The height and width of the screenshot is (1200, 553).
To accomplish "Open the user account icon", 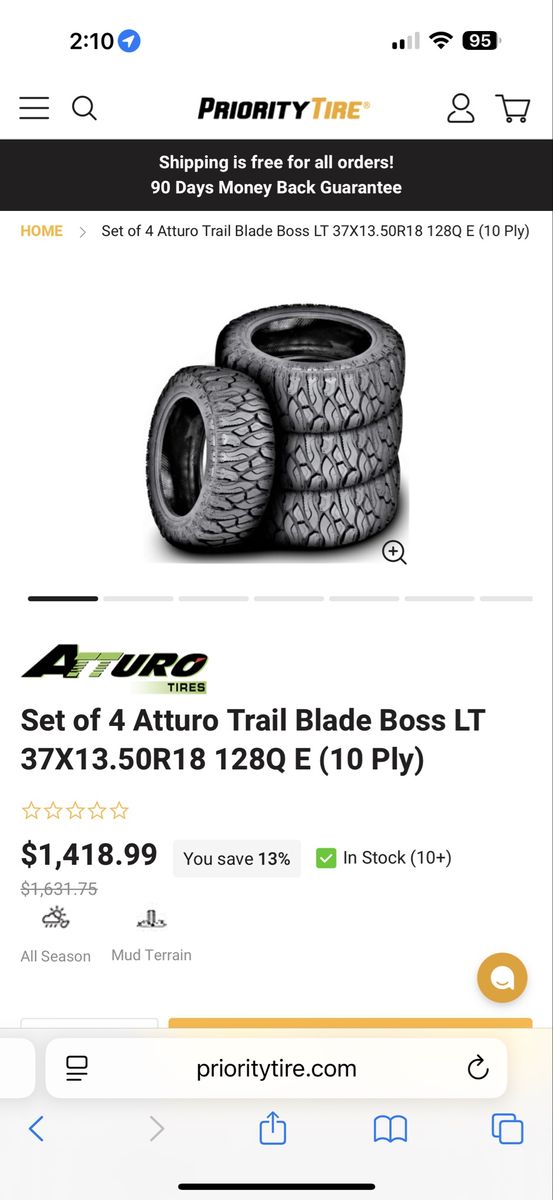I will coord(461,108).
